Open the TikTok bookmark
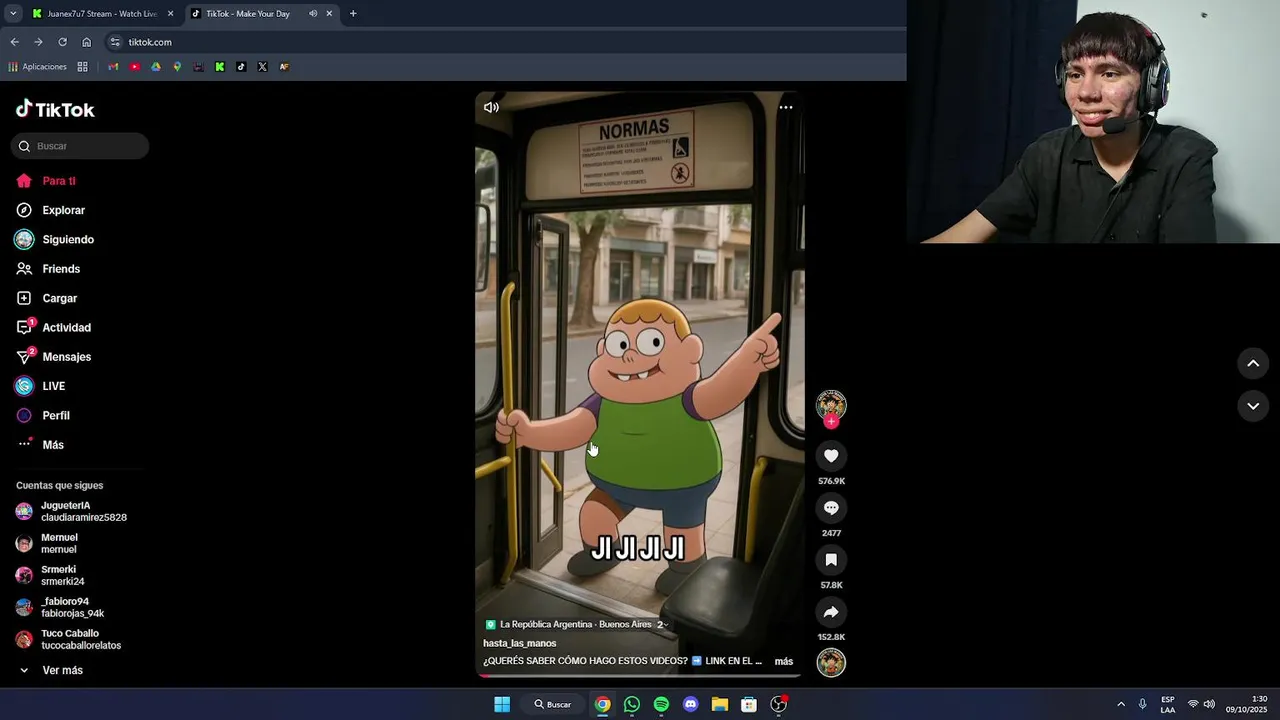The height and width of the screenshot is (720, 1280). click(241, 67)
